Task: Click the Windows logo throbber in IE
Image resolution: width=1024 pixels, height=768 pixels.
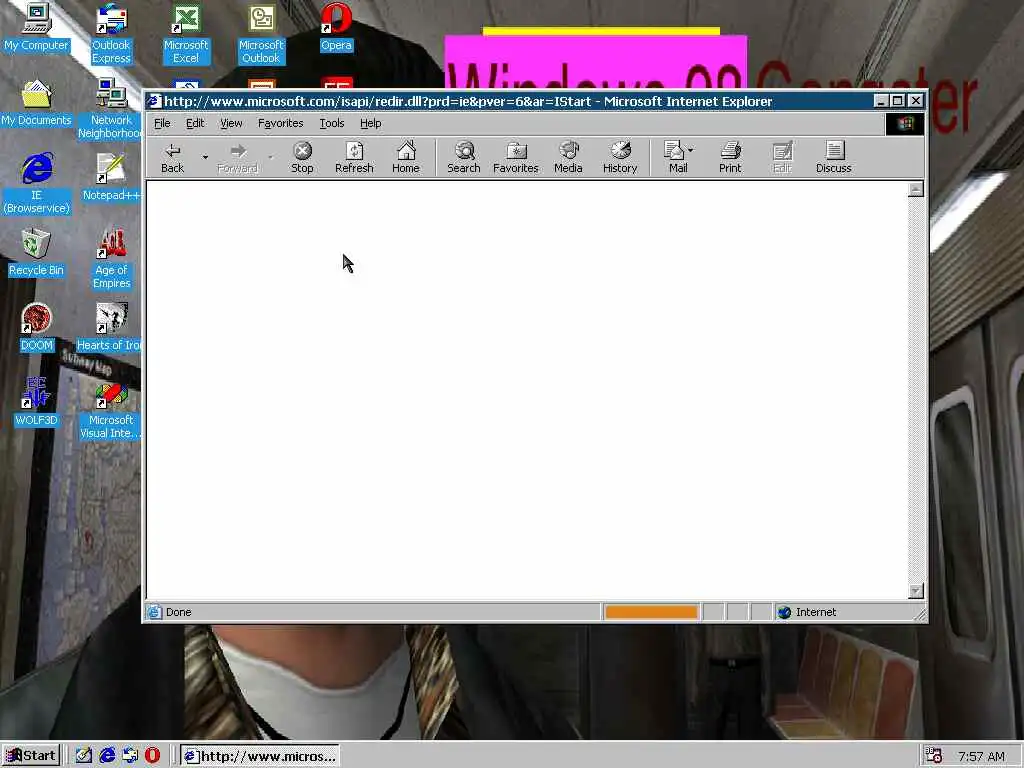Action: click(x=904, y=124)
